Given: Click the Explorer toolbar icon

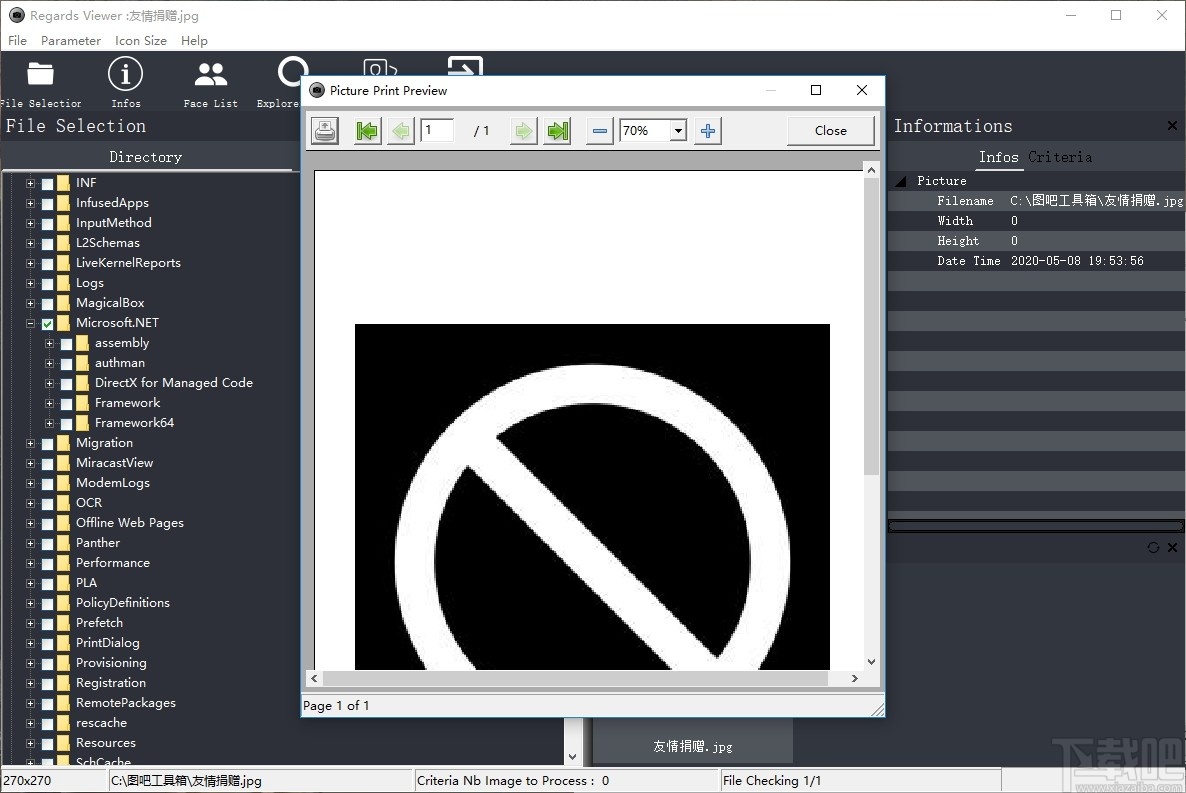Looking at the screenshot, I should (291, 74).
